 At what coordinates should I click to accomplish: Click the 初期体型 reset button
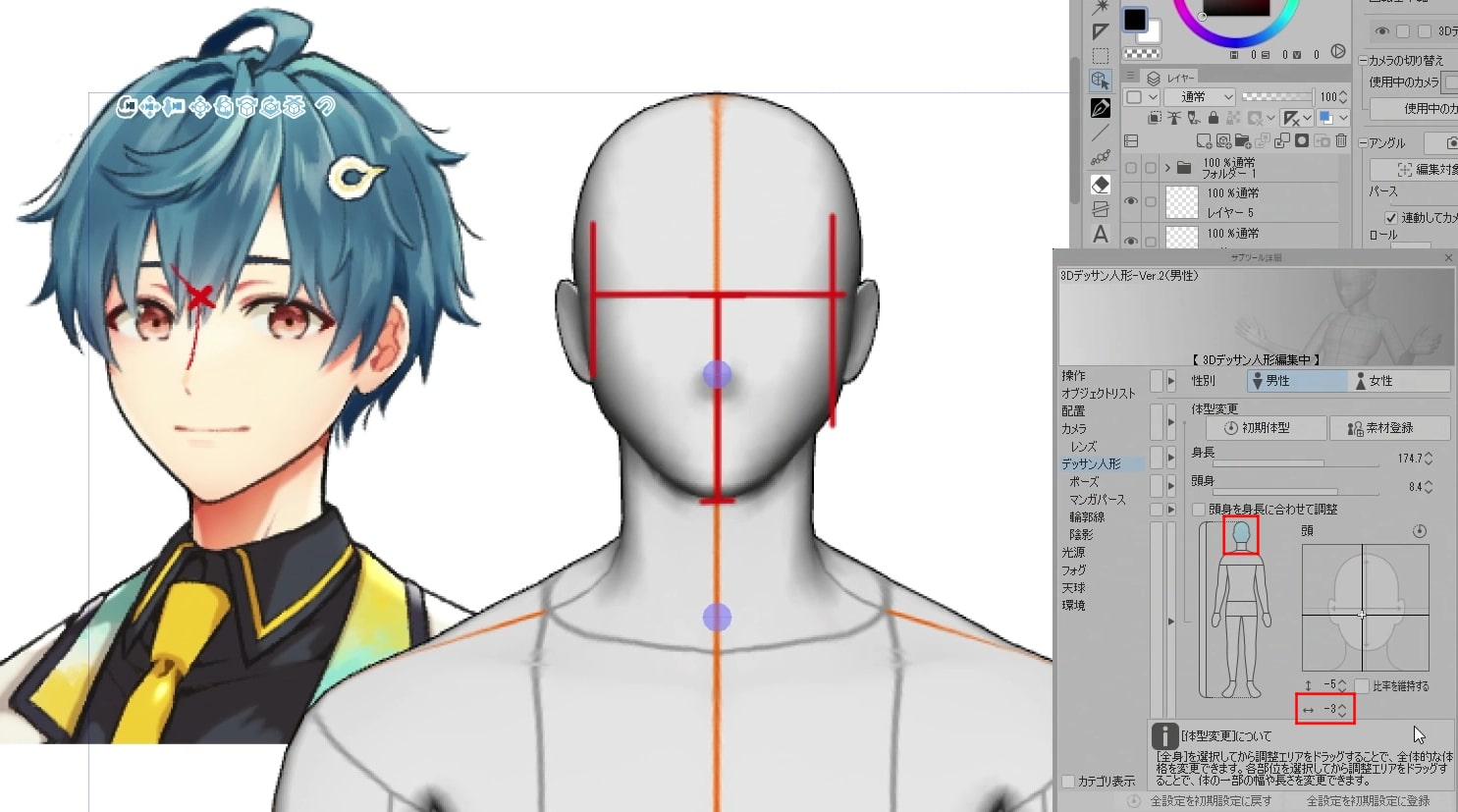(1266, 428)
